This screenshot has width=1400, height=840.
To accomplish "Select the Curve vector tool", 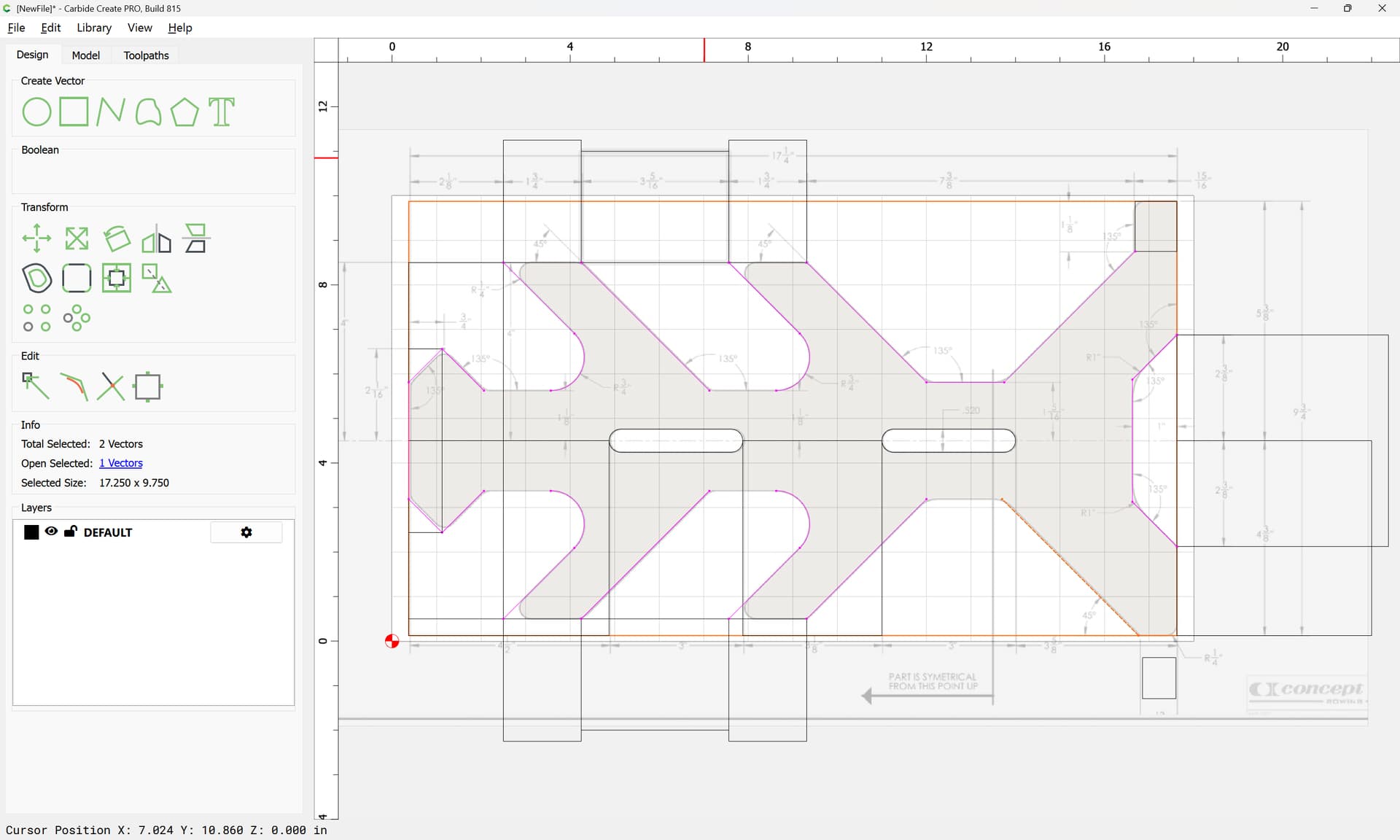I will pyautogui.click(x=148, y=112).
